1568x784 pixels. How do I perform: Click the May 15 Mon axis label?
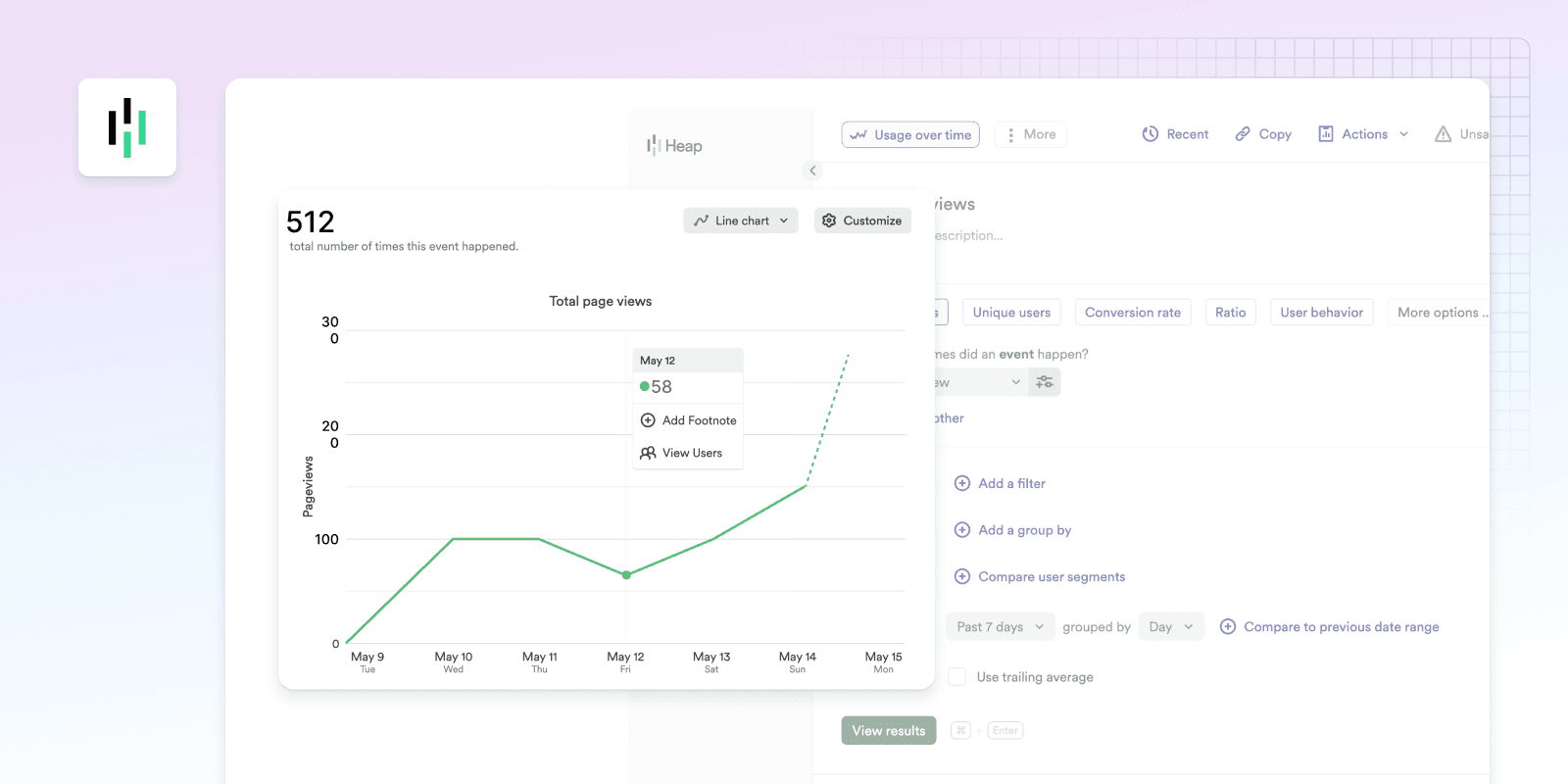(x=883, y=662)
